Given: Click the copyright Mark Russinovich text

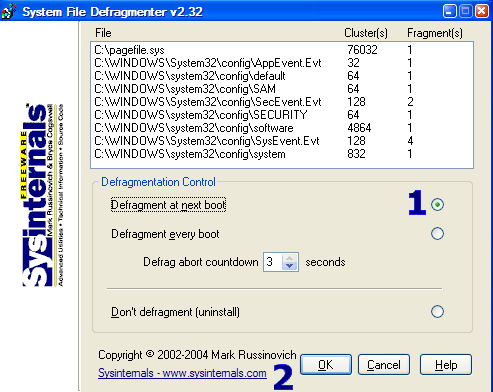Looking at the screenshot, I should 197,355.
